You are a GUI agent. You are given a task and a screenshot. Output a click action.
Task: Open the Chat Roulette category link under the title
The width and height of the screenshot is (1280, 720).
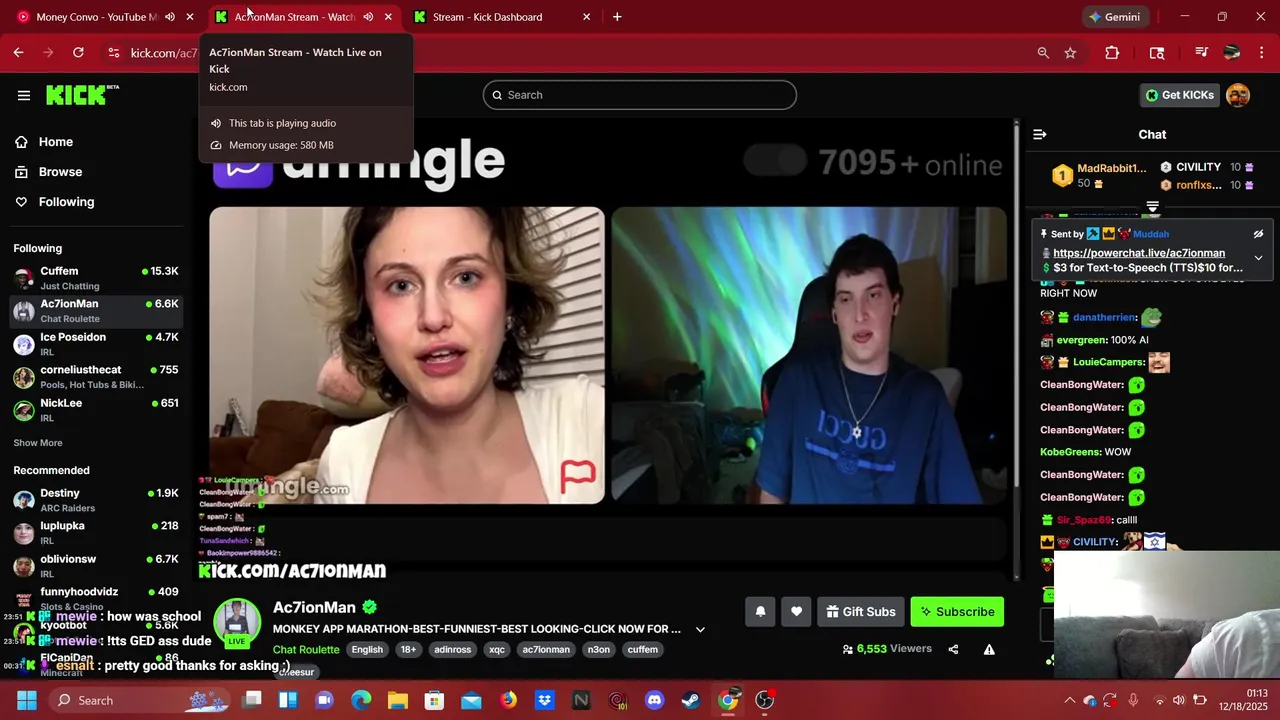pyautogui.click(x=306, y=650)
